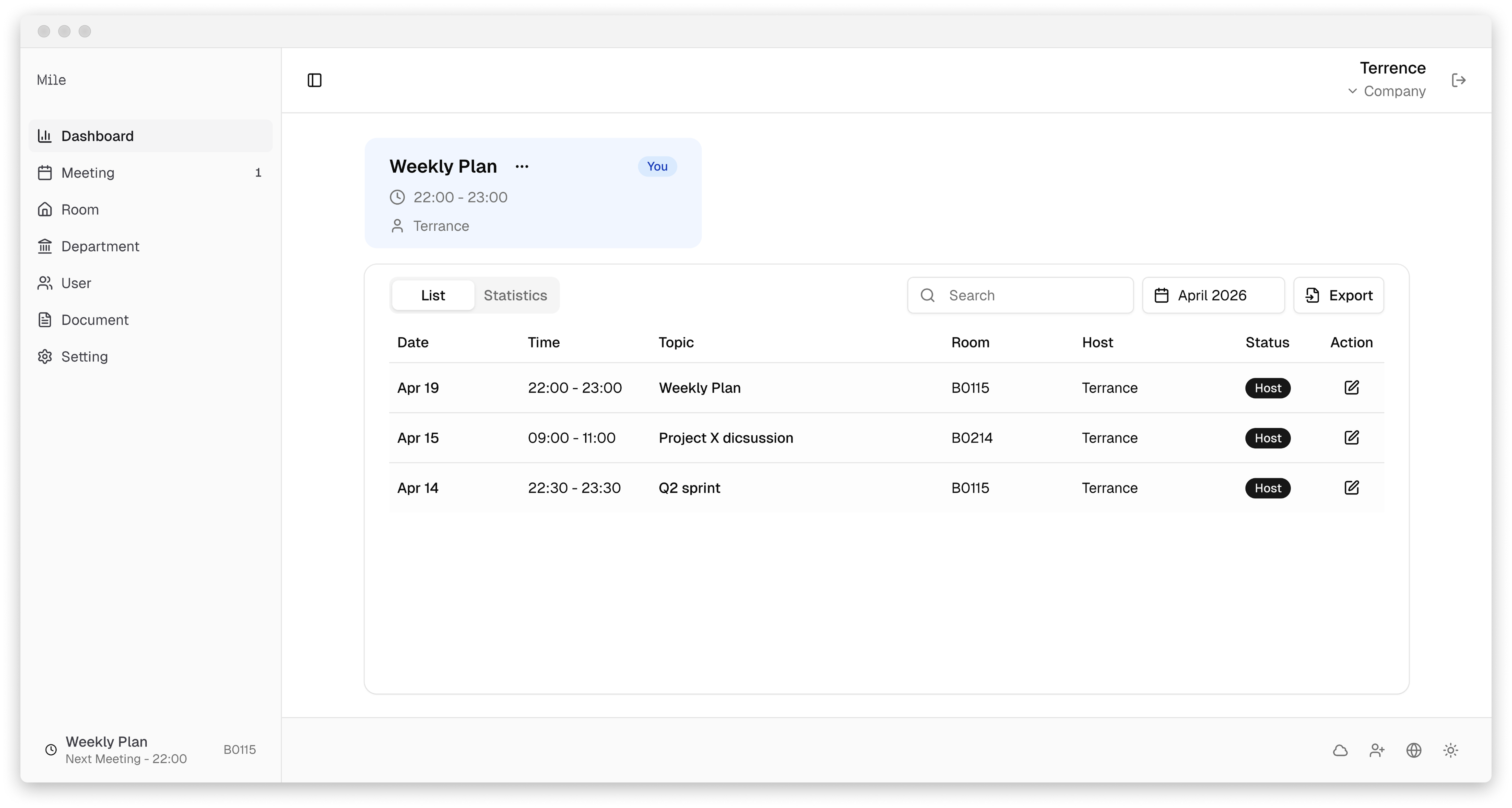Click the cloud icon in the footer

(1340, 750)
